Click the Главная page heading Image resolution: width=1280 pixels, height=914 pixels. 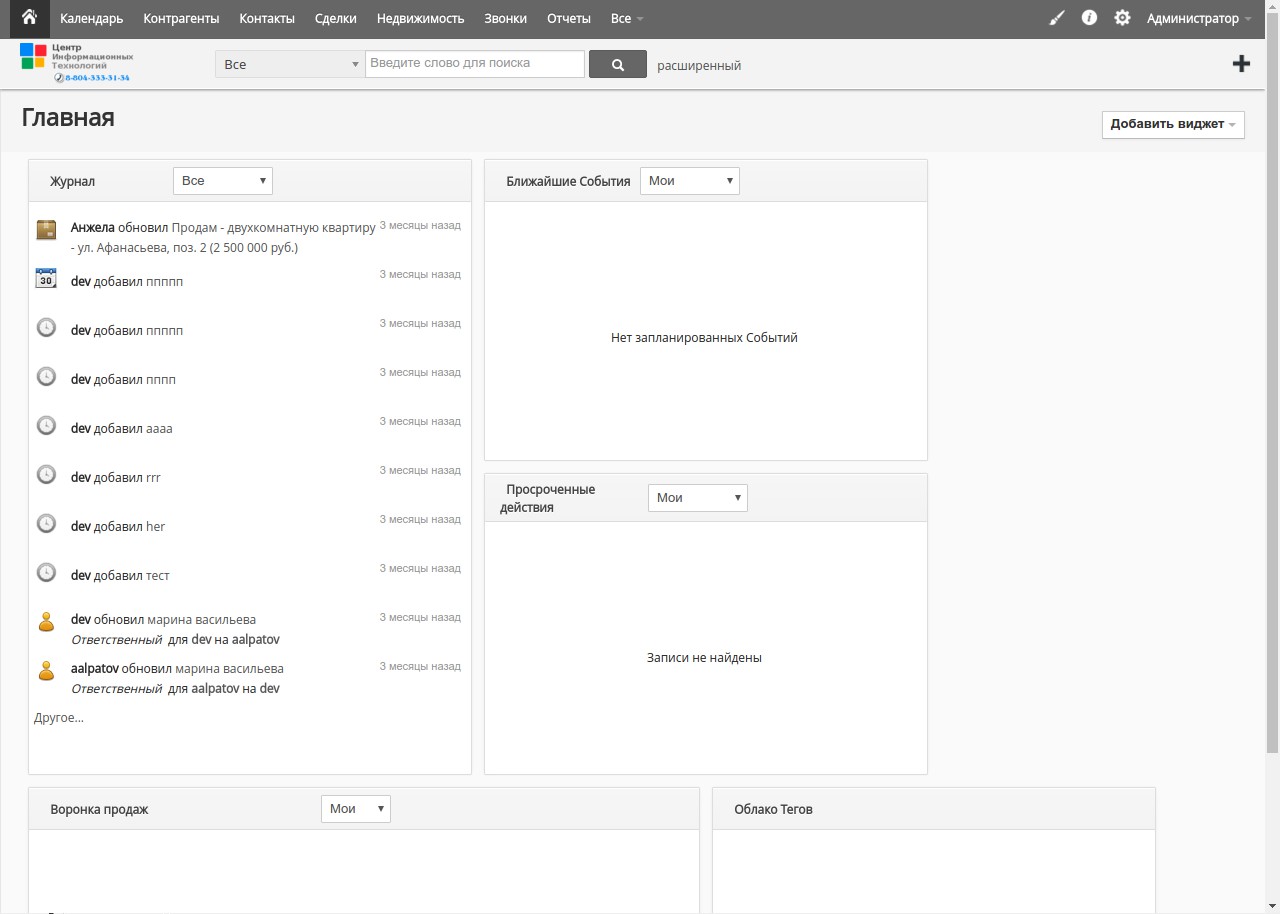point(68,117)
